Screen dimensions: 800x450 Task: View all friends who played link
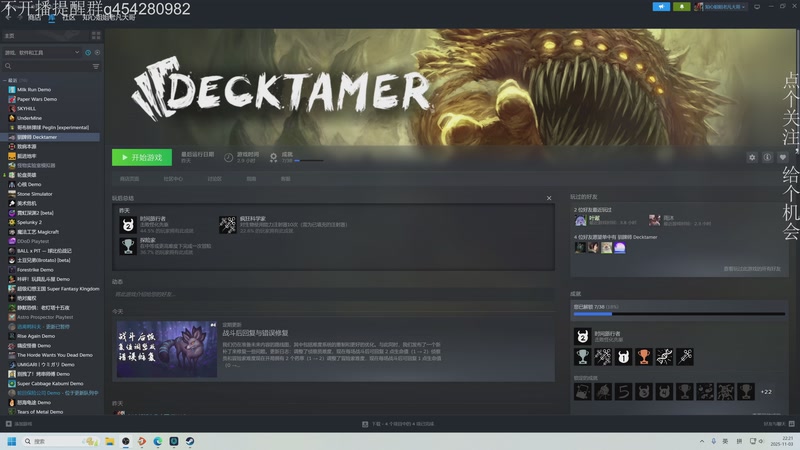coord(752,269)
